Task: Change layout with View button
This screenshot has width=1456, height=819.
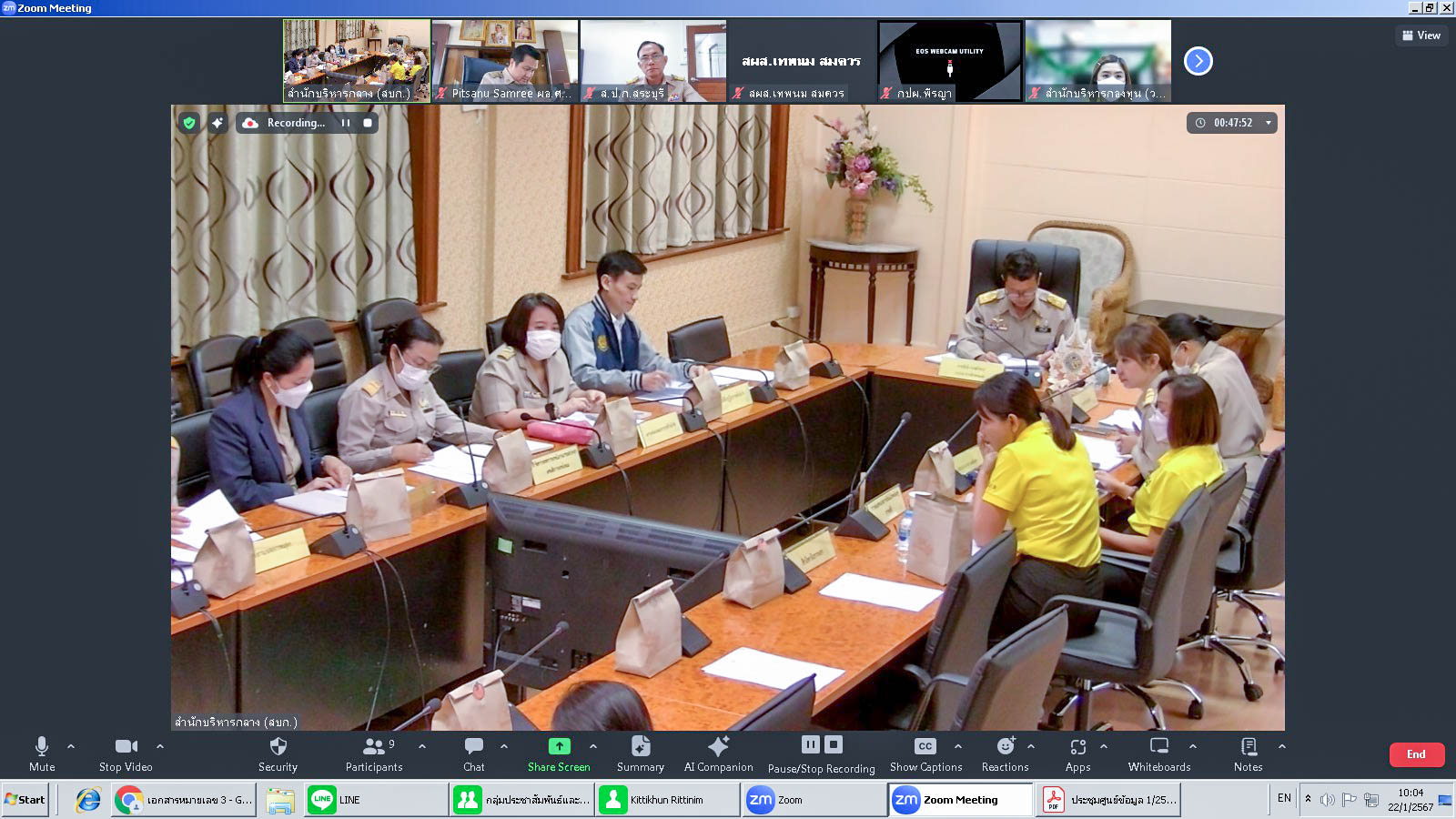Action: click(1421, 35)
